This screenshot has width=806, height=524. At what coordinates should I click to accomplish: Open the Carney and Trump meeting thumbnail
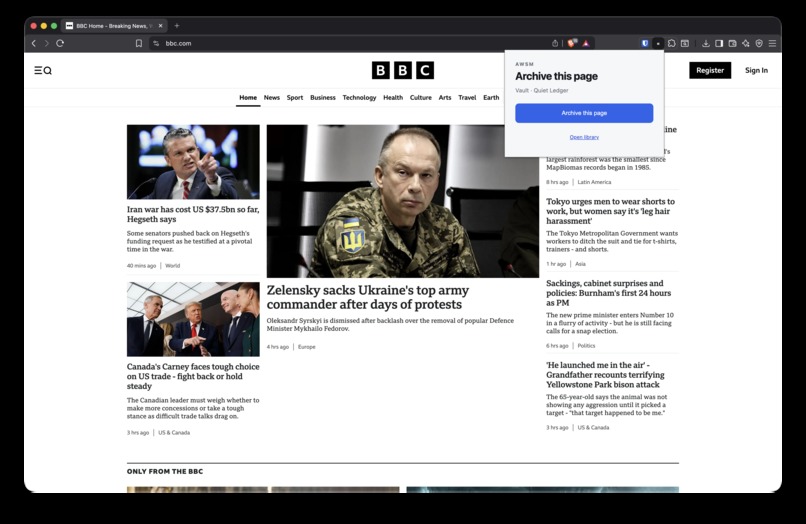pyautogui.click(x=193, y=319)
